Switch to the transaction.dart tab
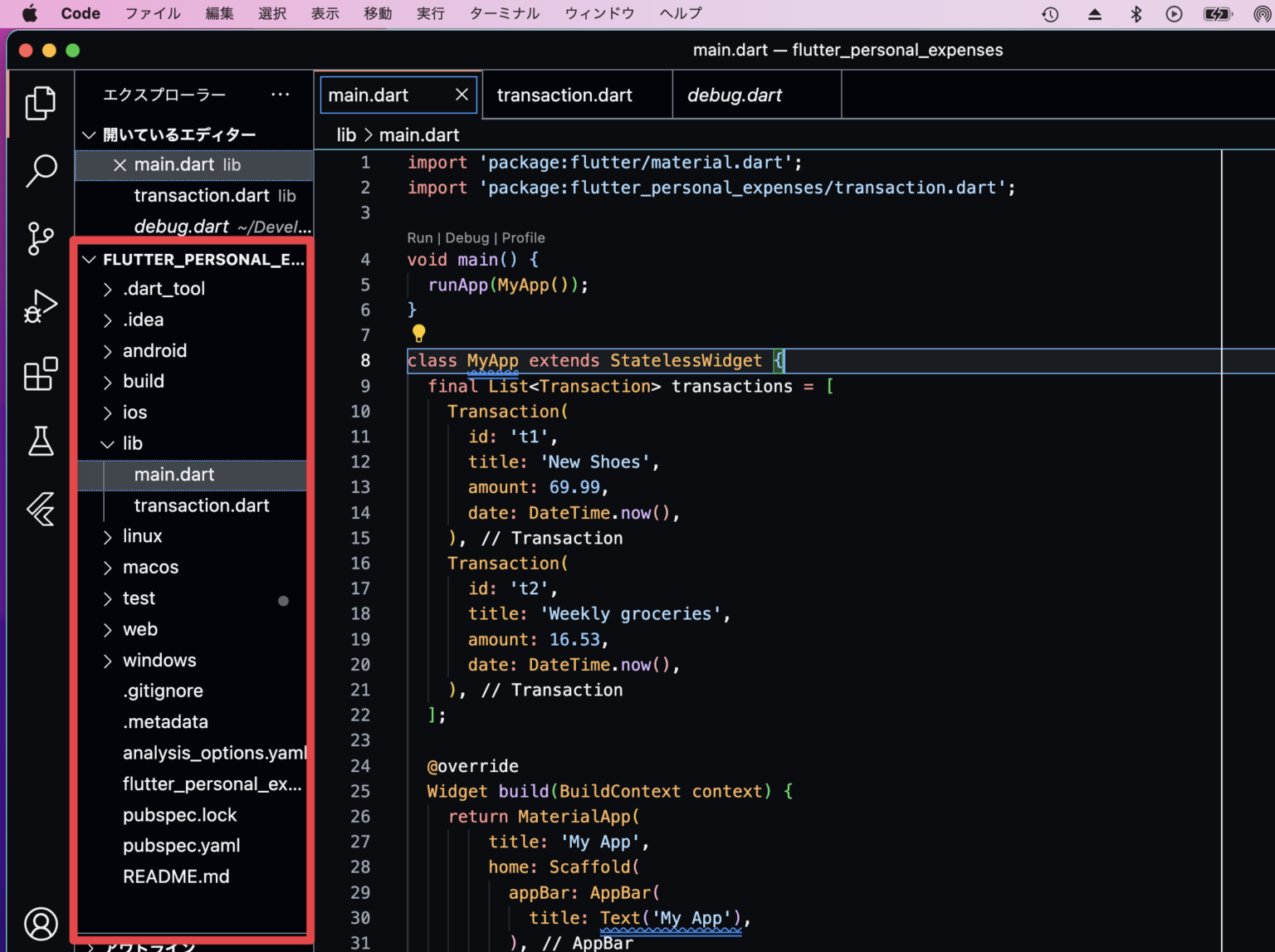 click(564, 95)
